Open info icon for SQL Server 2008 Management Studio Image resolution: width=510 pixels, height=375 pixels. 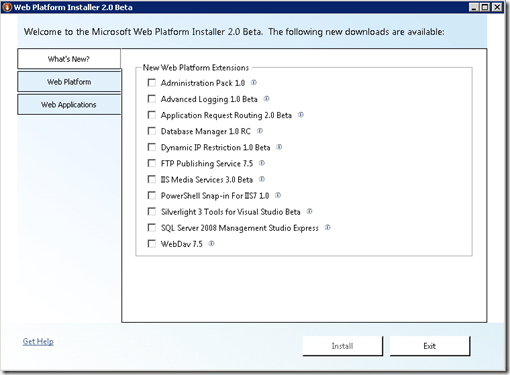pyautogui.click(x=328, y=228)
